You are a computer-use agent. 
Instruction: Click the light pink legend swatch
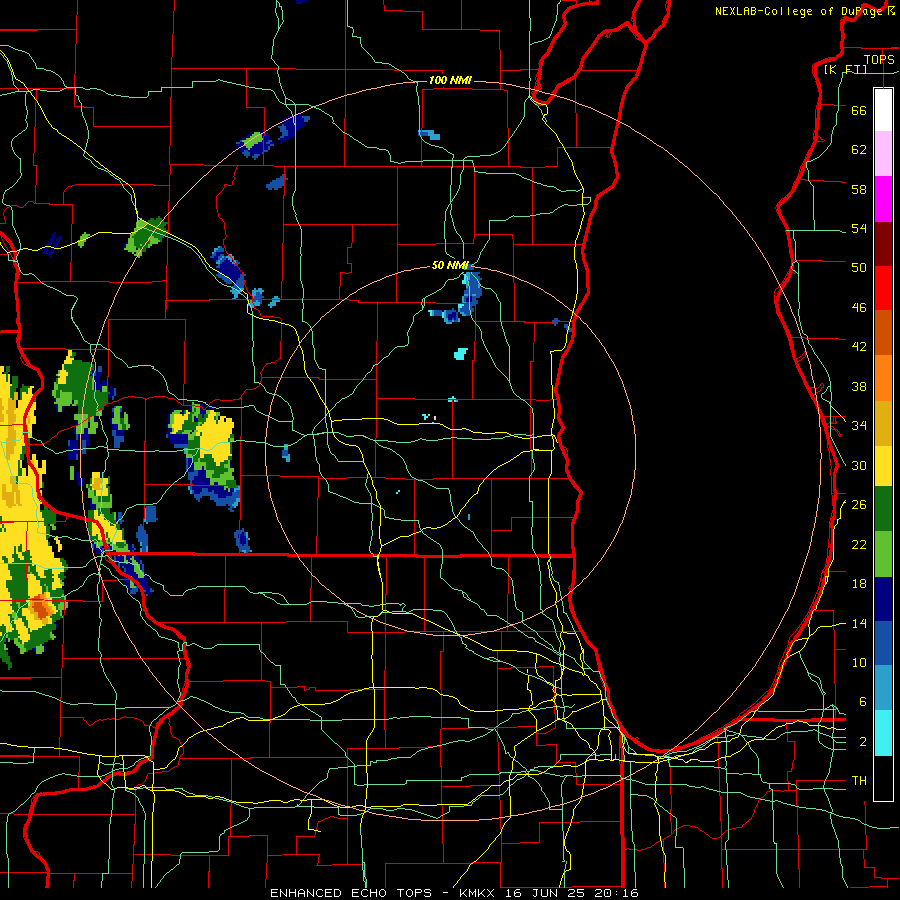tap(883, 153)
